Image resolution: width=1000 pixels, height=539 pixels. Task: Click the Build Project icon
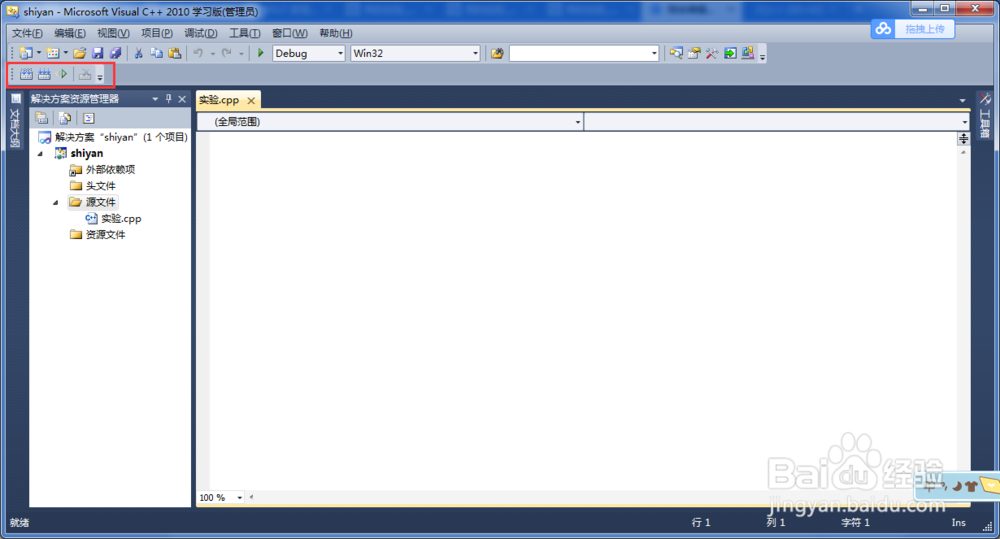pos(26,74)
